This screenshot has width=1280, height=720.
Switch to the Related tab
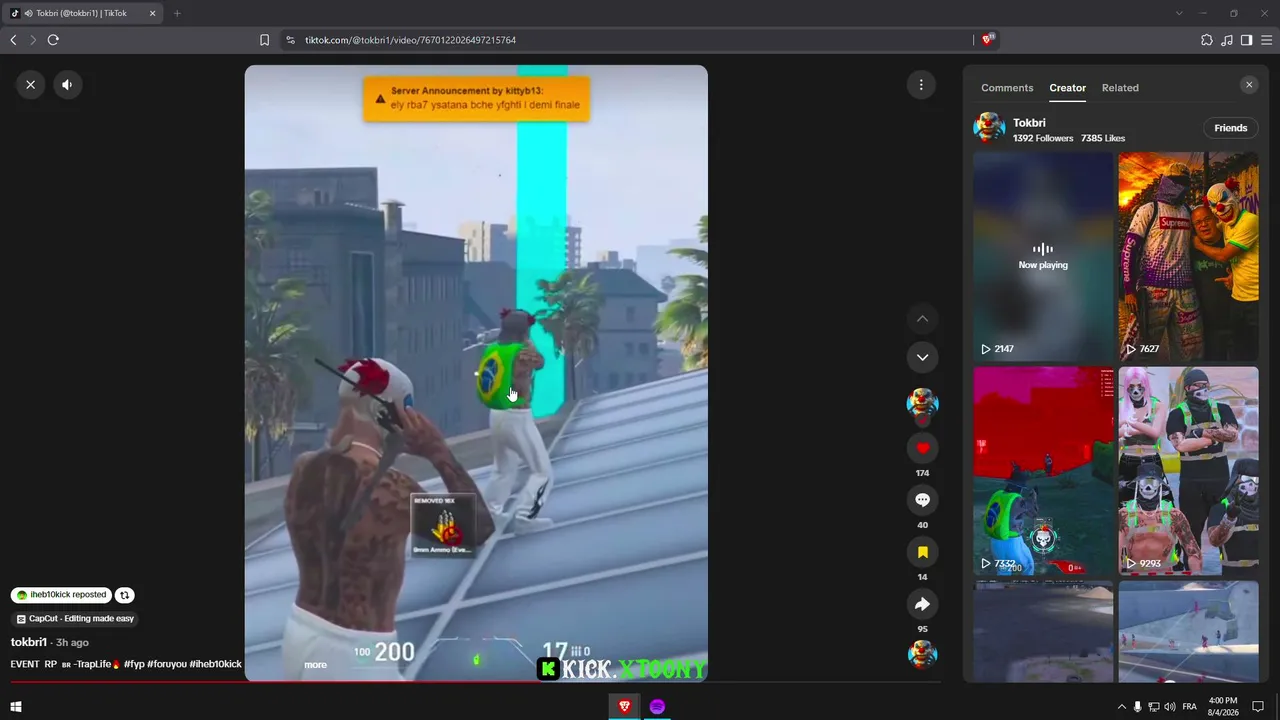(1120, 88)
